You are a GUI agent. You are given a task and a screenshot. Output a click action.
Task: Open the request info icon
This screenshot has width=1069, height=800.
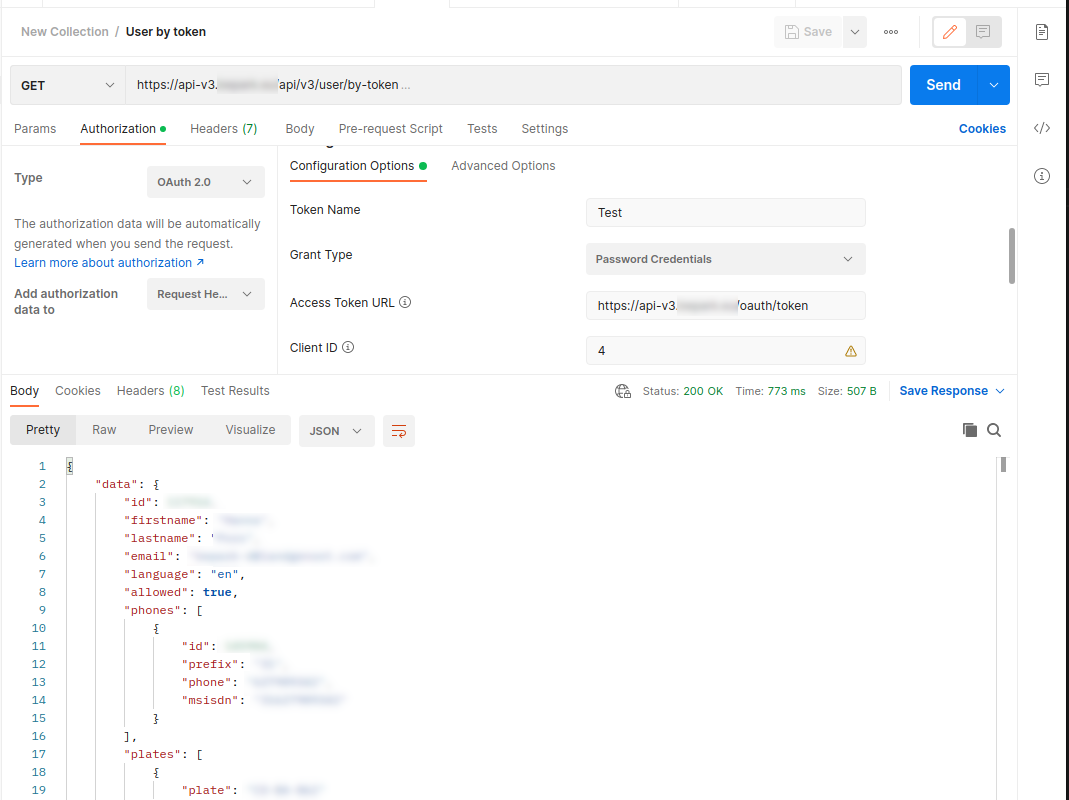pyautogui.click(x=1042, y=176)
